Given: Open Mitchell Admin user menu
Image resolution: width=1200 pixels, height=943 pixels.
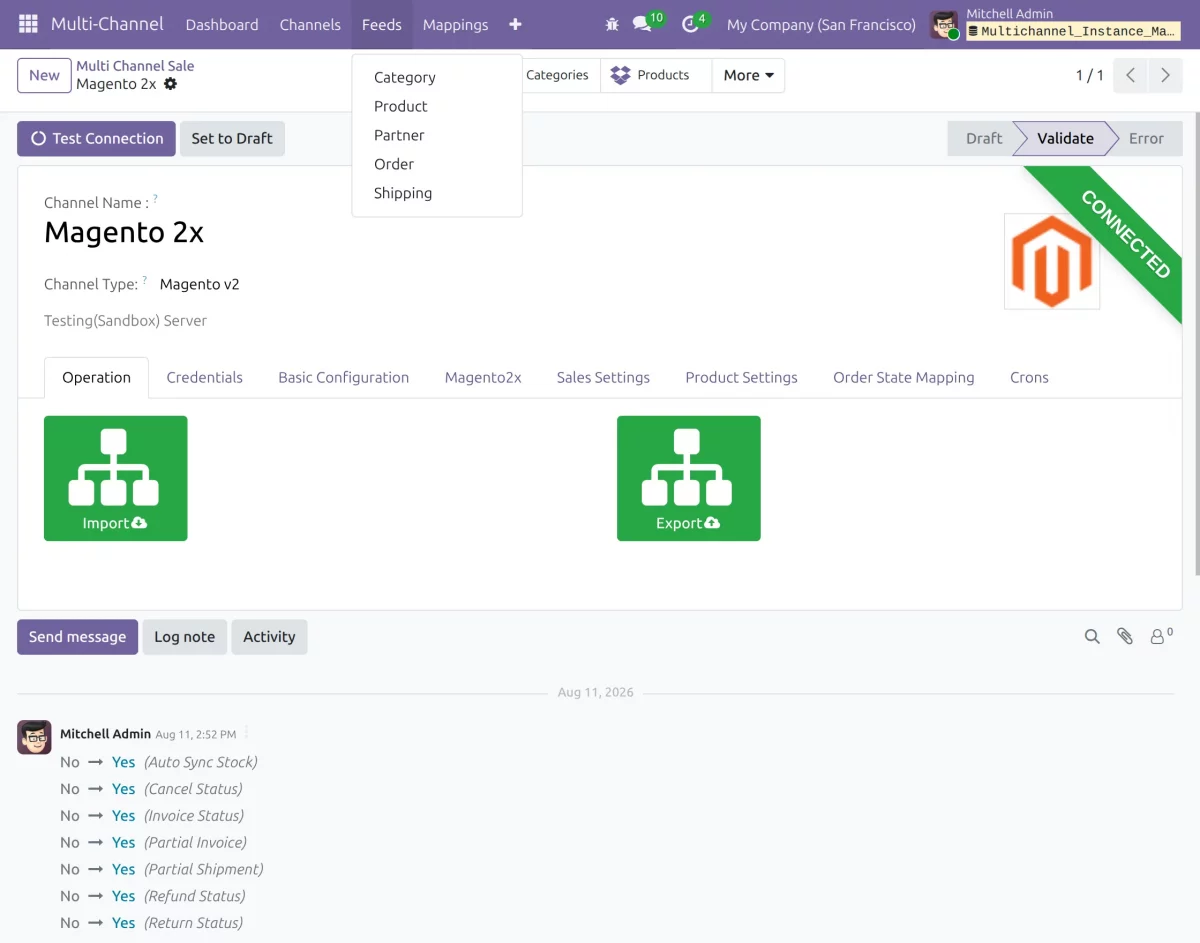Looking at the screenshot, I should pyautogui.click(x=1054, y=24).
